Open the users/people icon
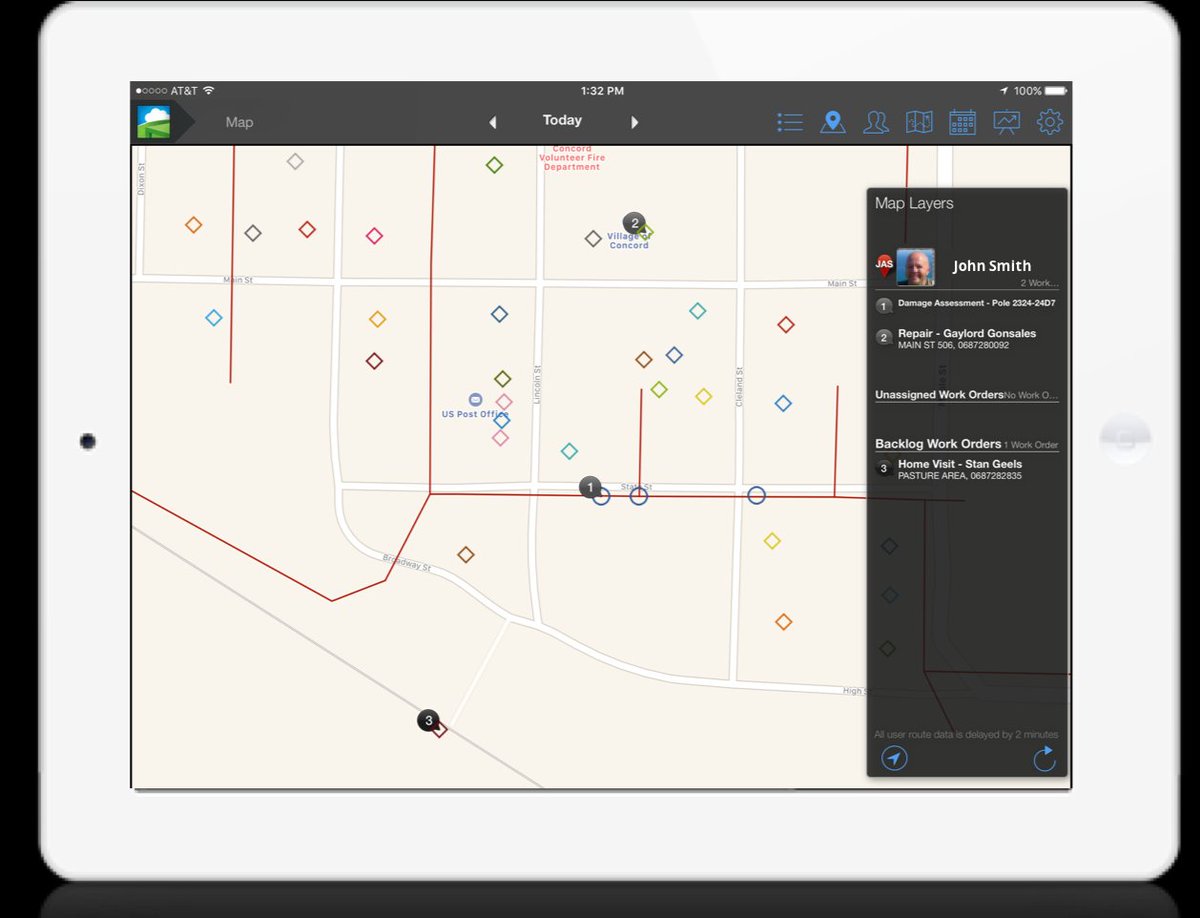Image resolution: width=1200 pixels, height=918 pixels. point(876,122)
